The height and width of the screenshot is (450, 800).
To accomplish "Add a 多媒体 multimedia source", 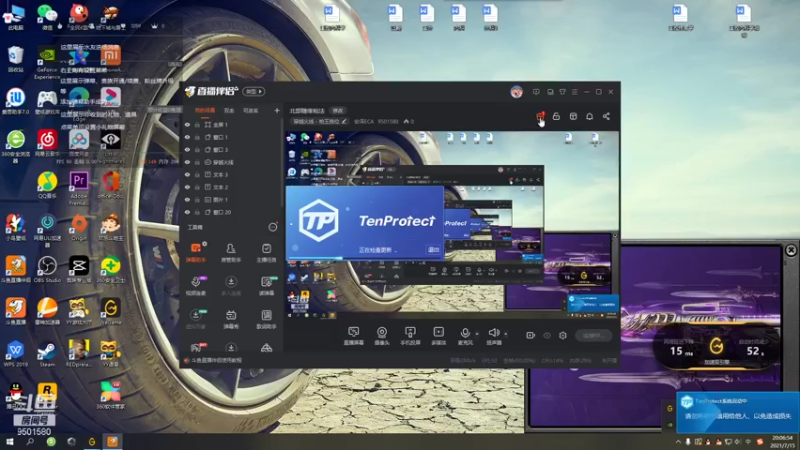I will point(438,336).
